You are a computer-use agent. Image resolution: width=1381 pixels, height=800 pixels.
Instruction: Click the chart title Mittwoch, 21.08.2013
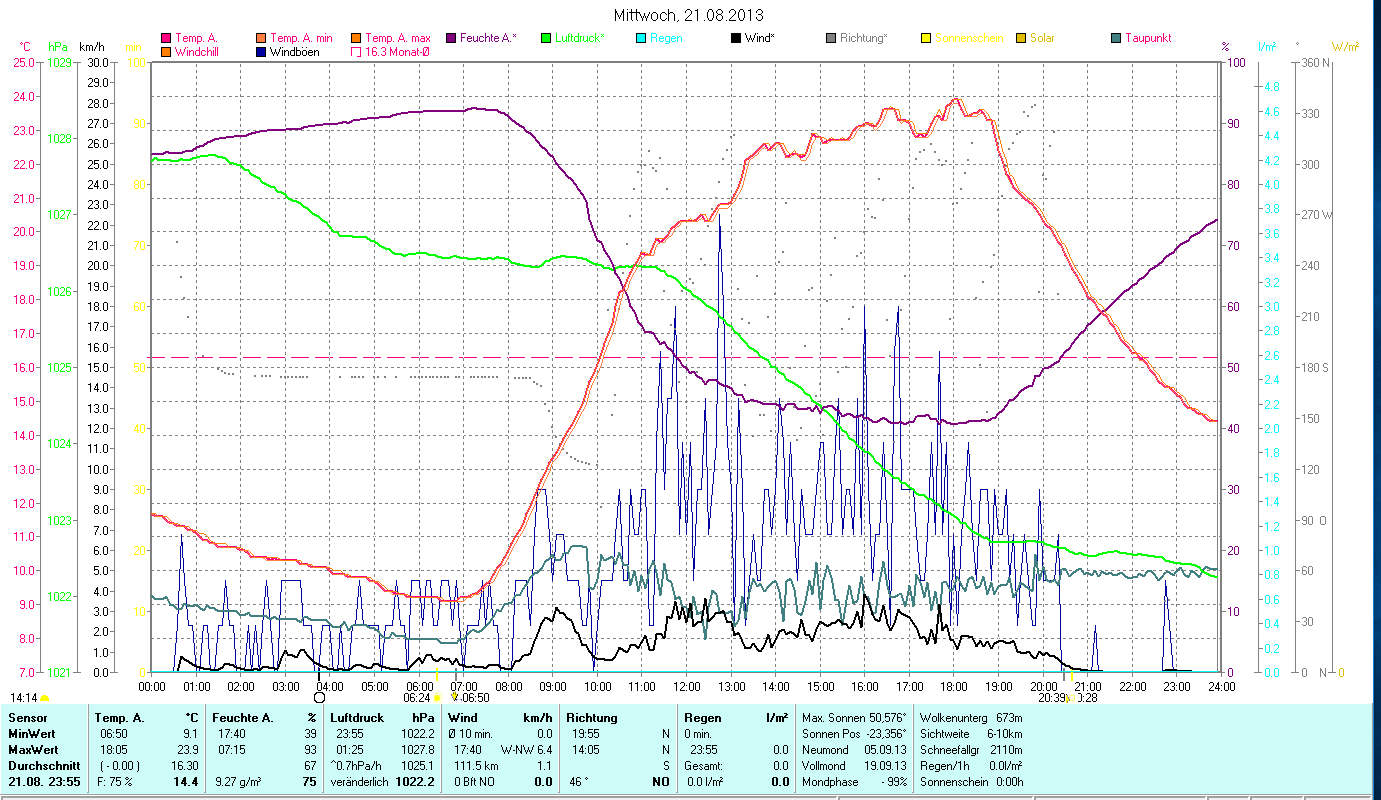[690, 16]
